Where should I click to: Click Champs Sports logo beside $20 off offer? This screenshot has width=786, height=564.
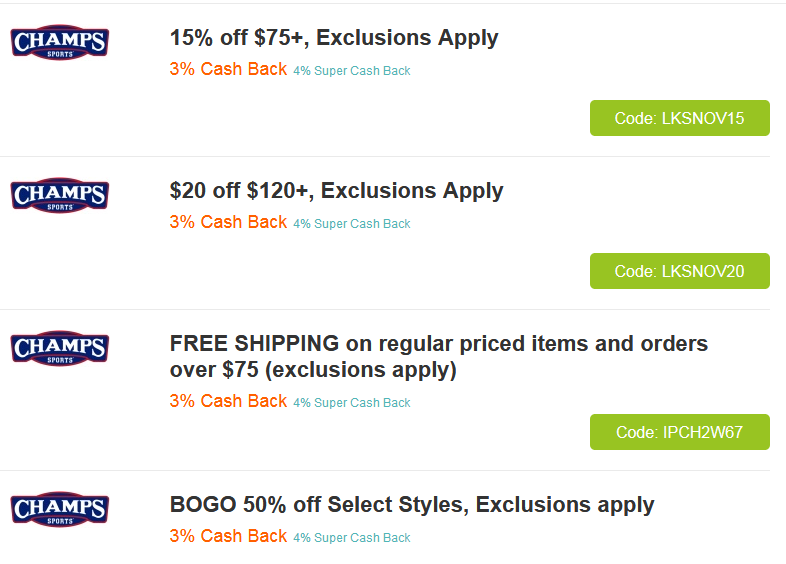(59, 195)
